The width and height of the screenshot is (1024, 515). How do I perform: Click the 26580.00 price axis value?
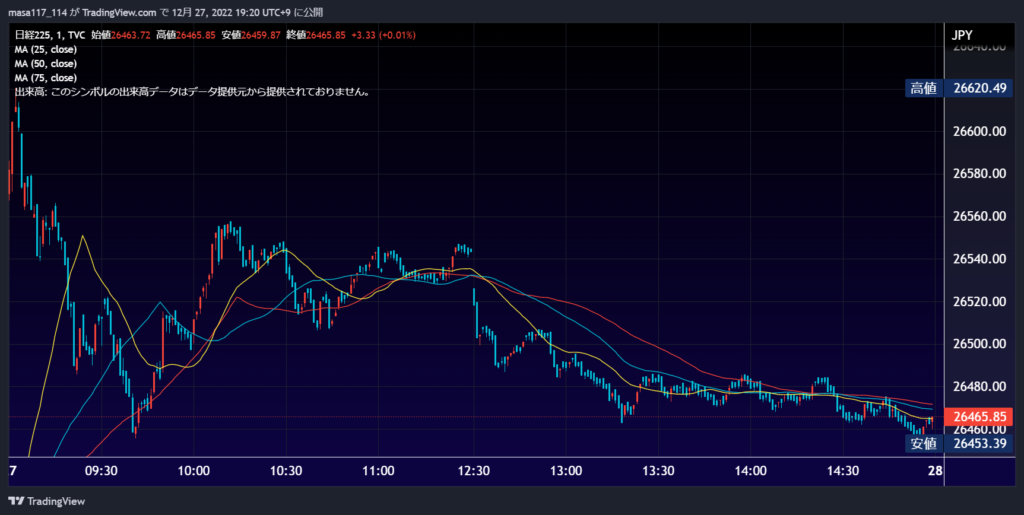[x=980, y=174]
